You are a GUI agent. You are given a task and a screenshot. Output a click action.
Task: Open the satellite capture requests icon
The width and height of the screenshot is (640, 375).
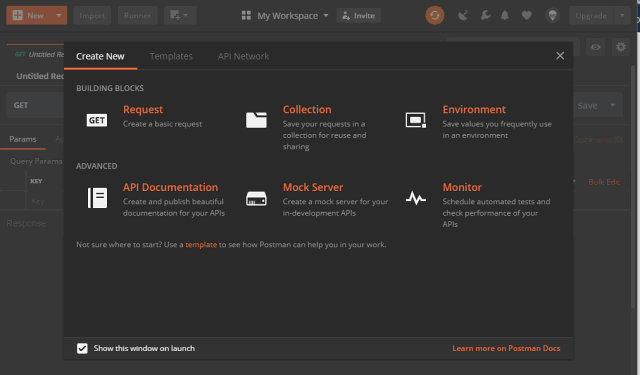click(x=463, y=16)
